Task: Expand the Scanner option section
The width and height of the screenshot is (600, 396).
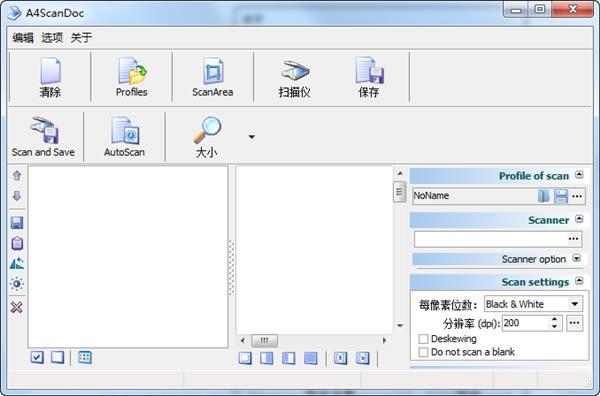Action: (577, 258)
